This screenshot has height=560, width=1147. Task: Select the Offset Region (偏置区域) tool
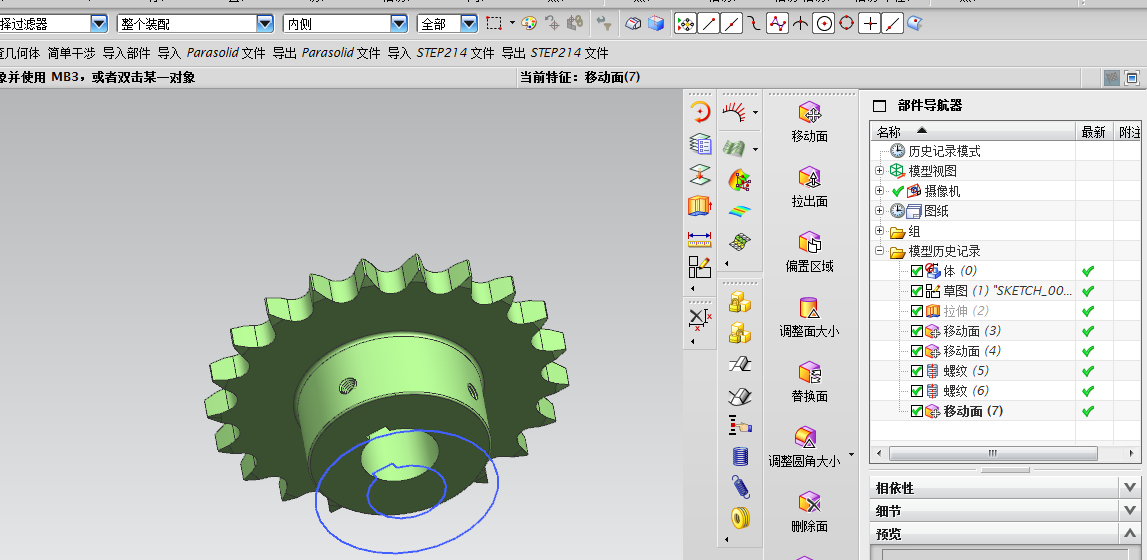pyautogui.click(x=809, y=252)
